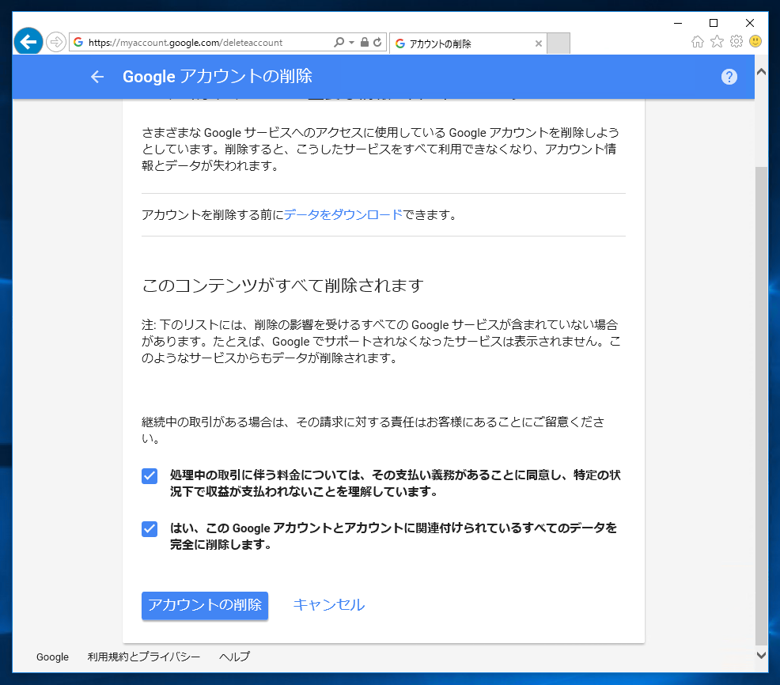
Task: Open the address bar dropdown arrow
Action: point(352,42)
